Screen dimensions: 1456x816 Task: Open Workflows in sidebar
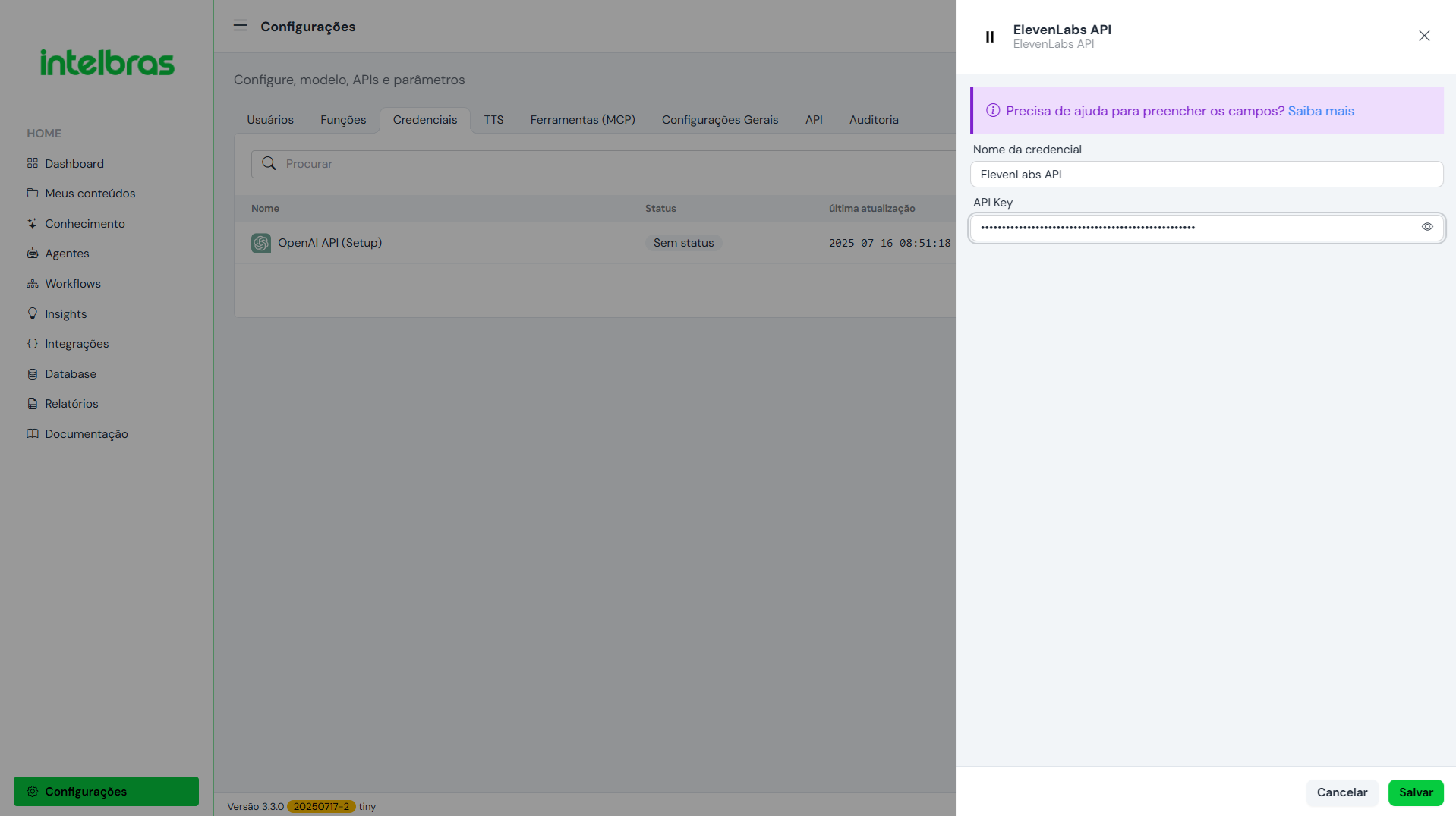click(73, 283)
